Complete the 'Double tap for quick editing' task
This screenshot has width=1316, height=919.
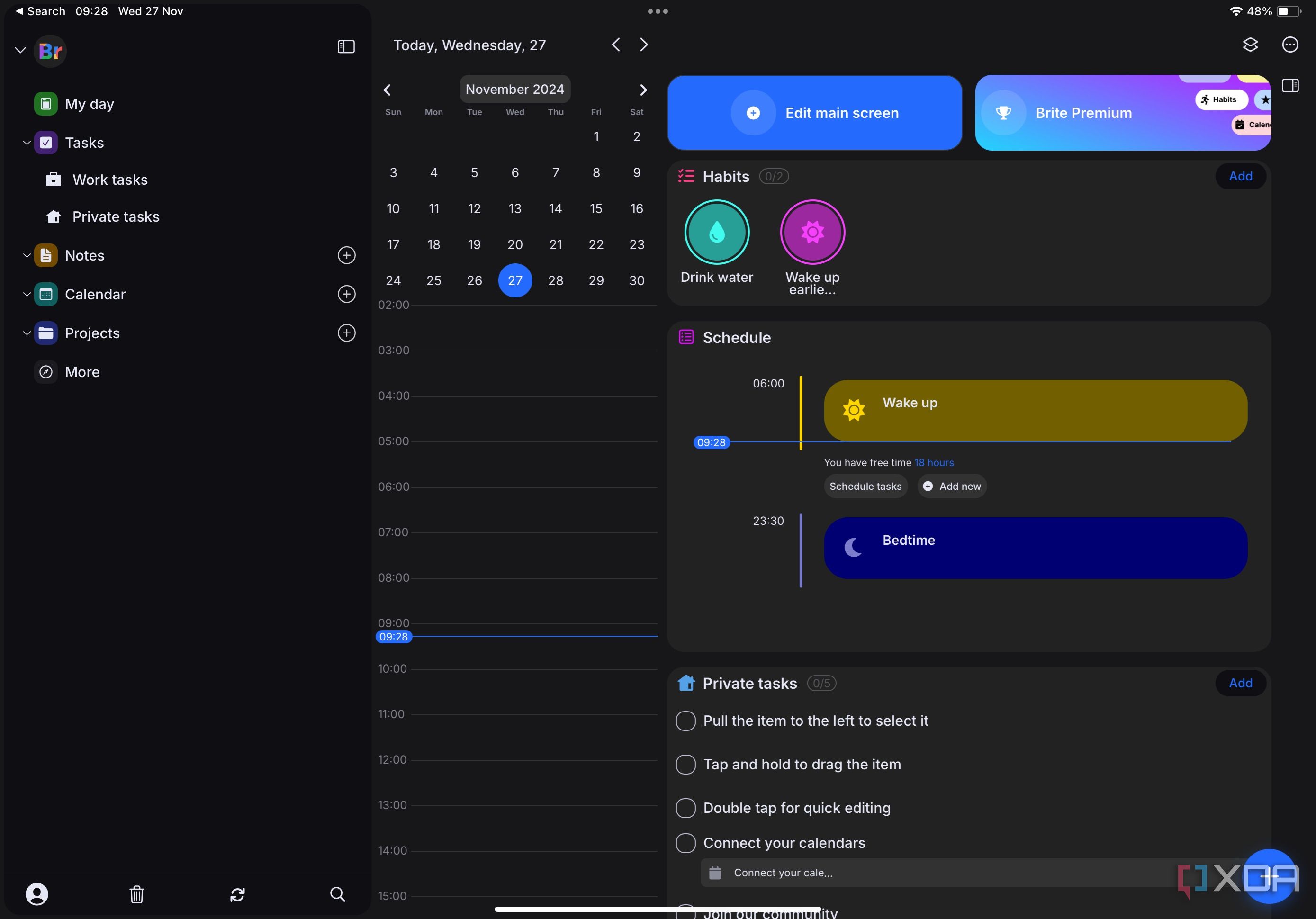[x=685, y=808]
